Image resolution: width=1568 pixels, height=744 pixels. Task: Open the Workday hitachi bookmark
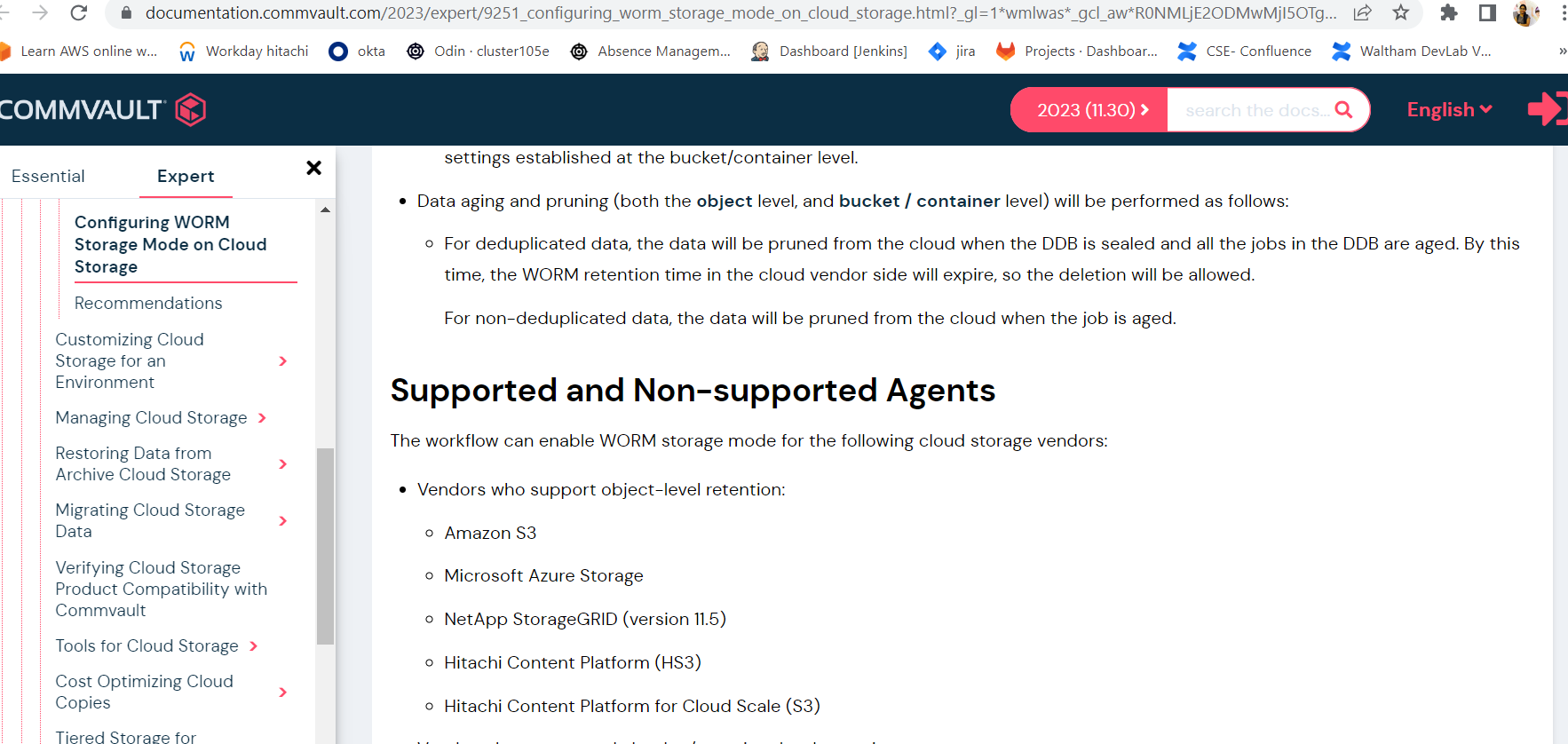(243, 51)
